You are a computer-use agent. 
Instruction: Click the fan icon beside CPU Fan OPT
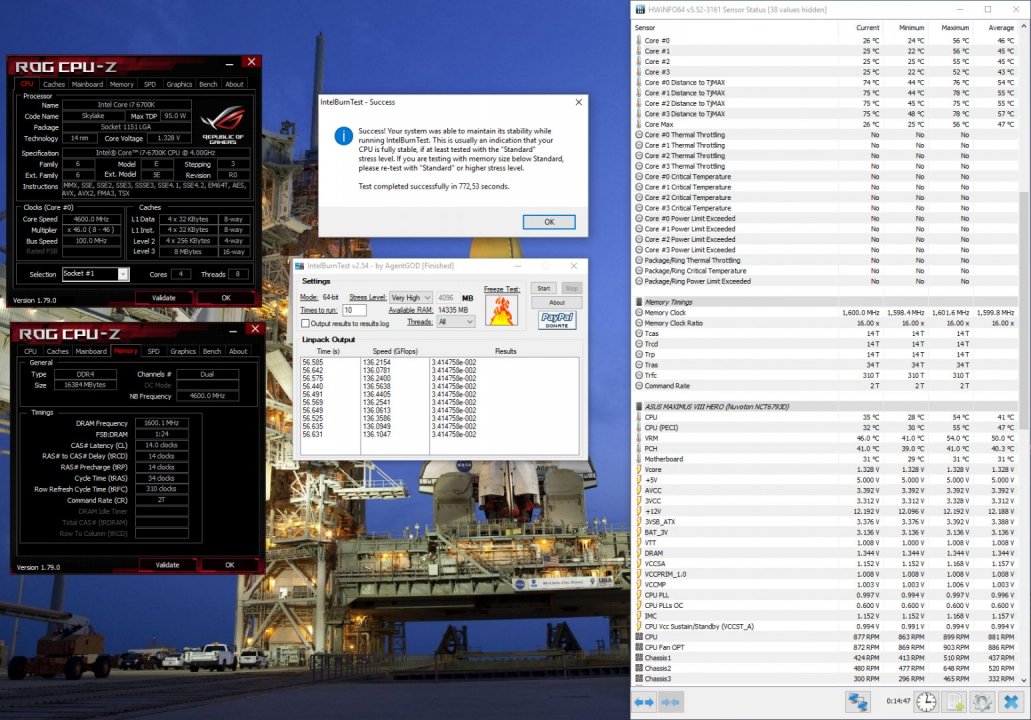[638, 647]
